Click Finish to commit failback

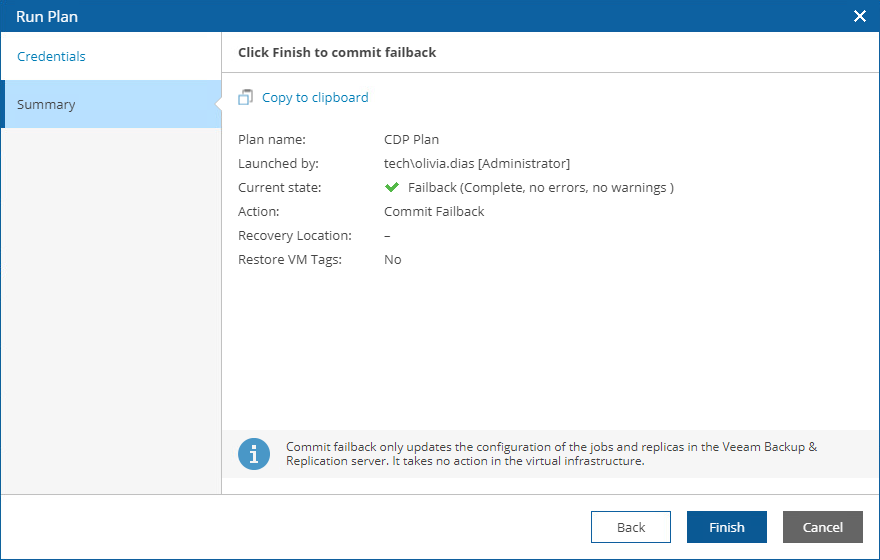point(727,527)
